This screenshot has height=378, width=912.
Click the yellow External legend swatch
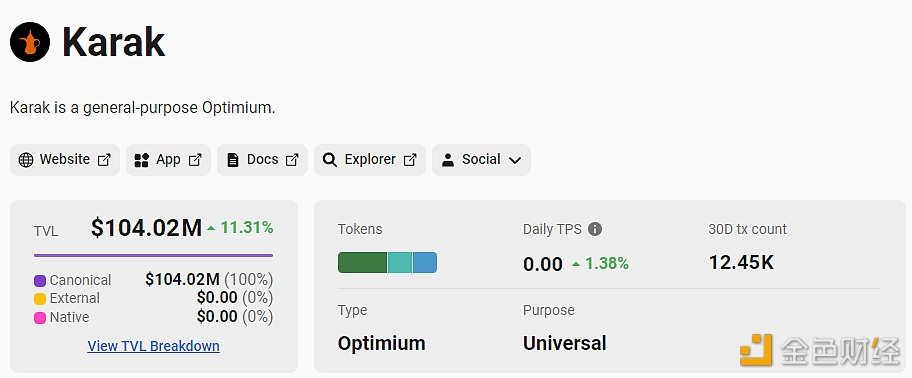pyautogui.click(x=40, y=299)
